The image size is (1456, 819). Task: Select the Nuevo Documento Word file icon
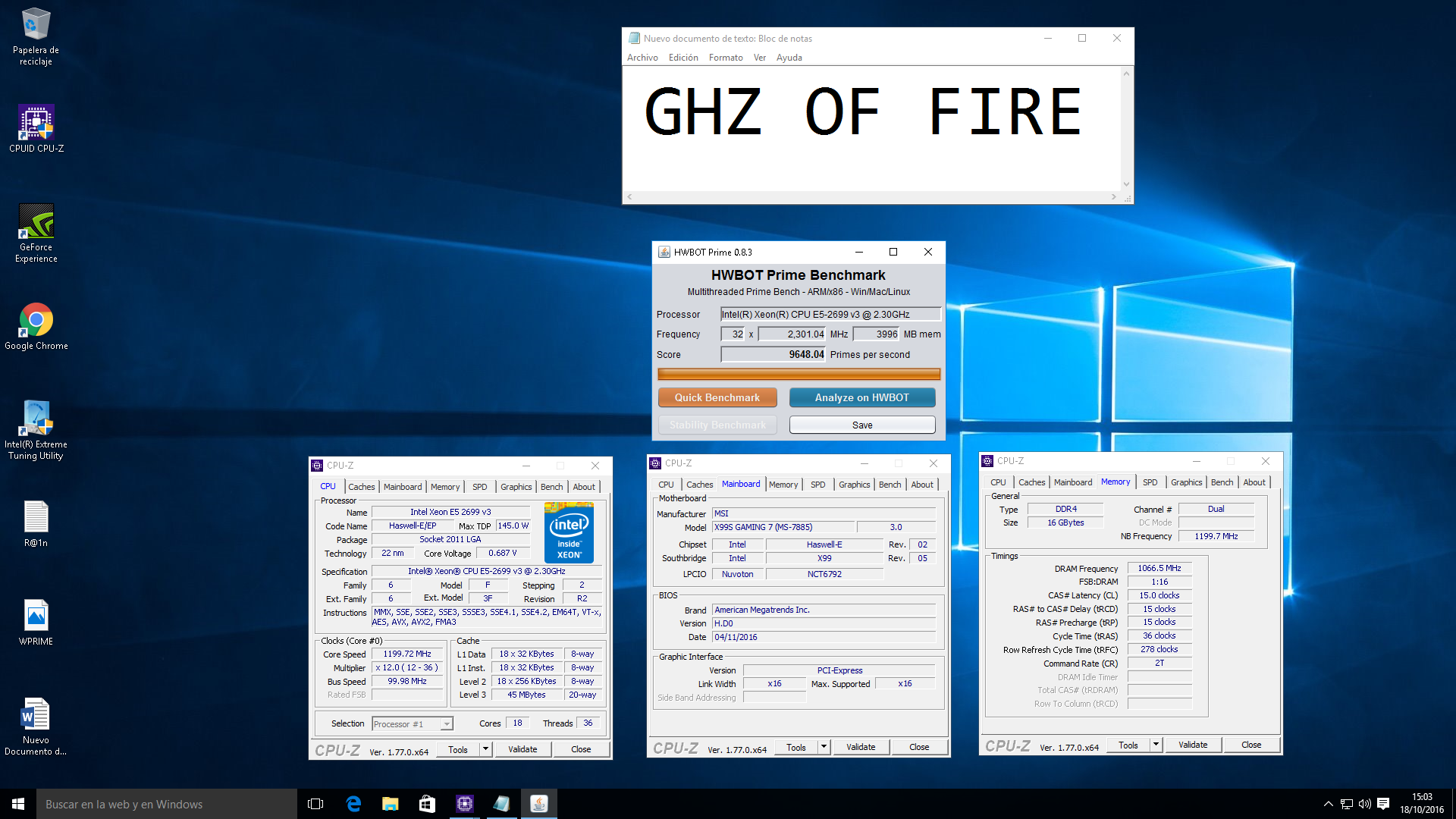tap(36, 726)
